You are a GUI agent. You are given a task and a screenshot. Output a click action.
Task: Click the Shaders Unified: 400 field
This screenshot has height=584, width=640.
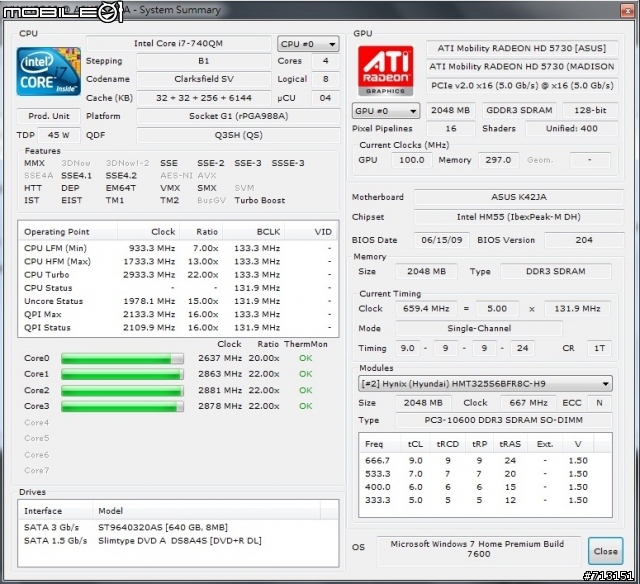click(x=571, y=129)
